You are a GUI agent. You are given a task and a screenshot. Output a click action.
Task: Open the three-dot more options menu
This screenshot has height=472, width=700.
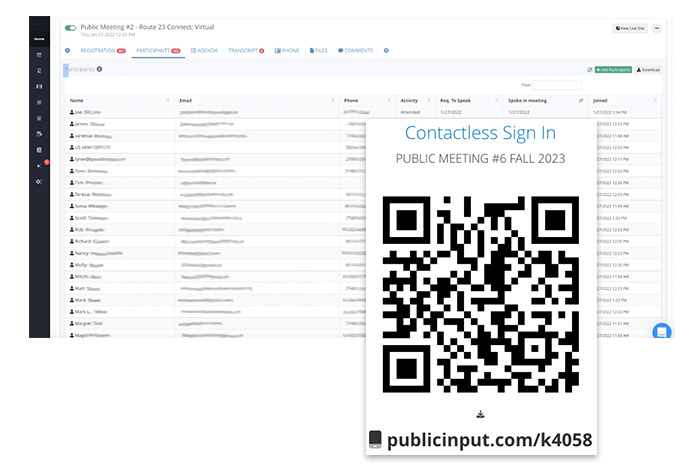point(657,29)
